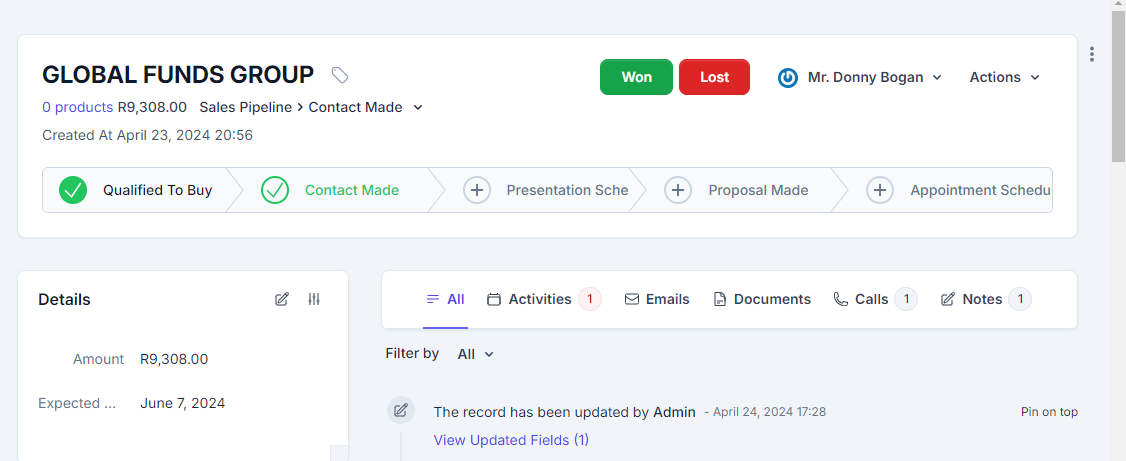Click the owner avatar icon
This screenshot has height=461, width=1126.
tap(788, 78)
